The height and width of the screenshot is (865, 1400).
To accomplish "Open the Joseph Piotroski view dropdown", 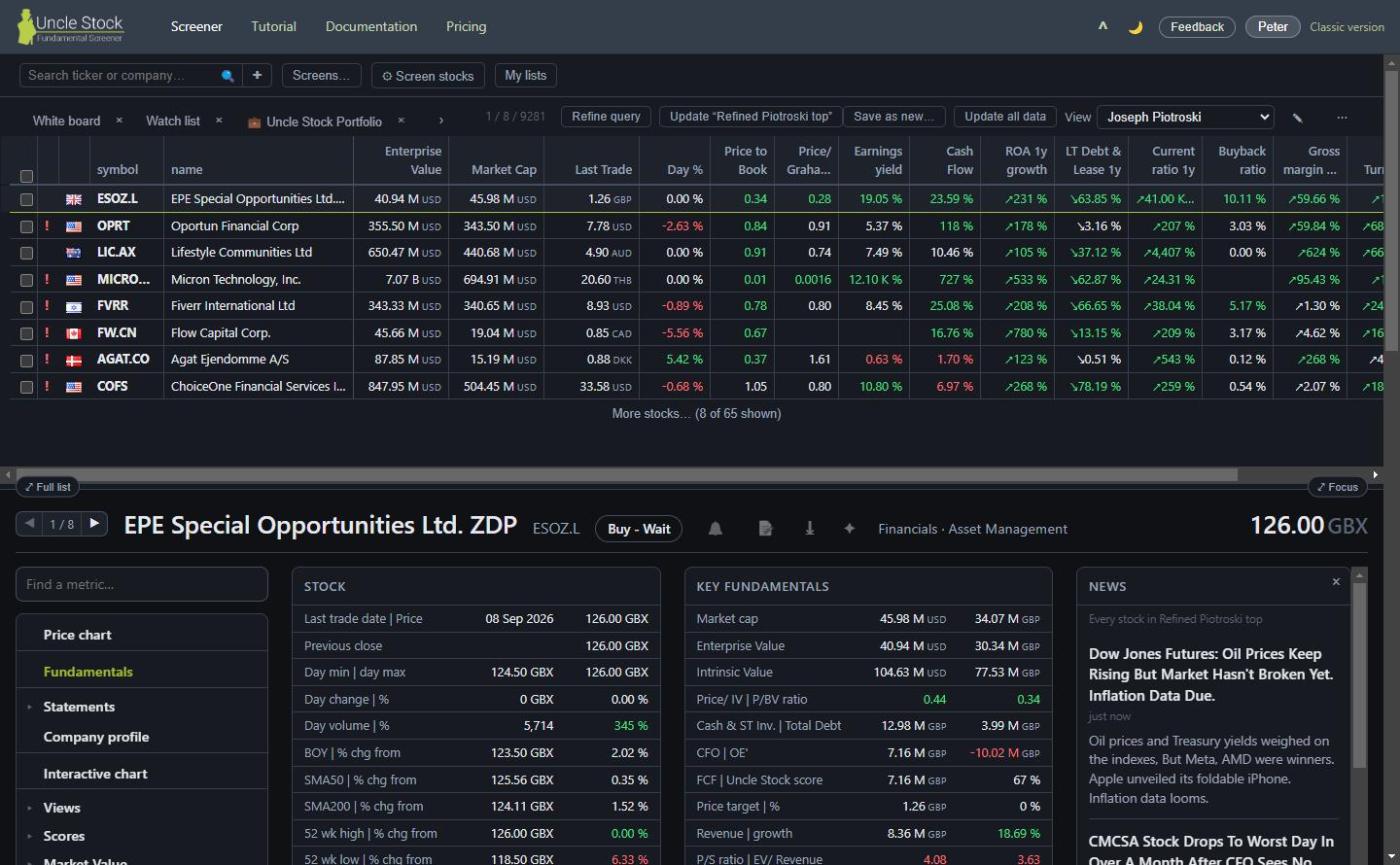I will 1186,117.
